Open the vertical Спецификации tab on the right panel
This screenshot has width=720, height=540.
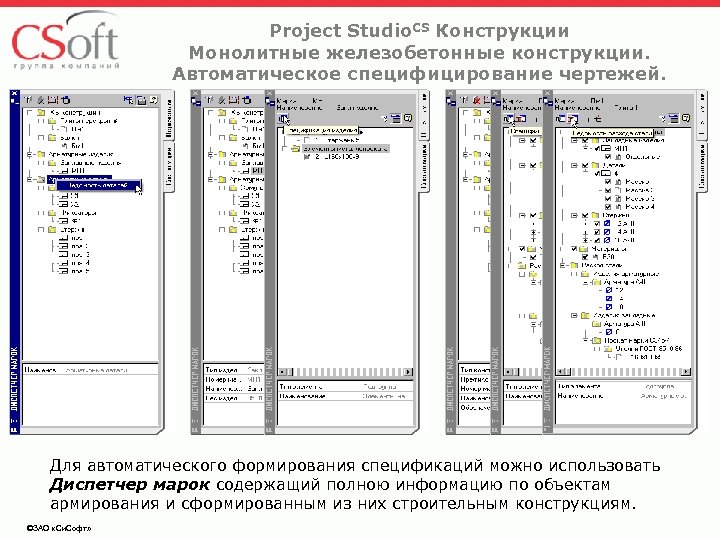(702, 167)
